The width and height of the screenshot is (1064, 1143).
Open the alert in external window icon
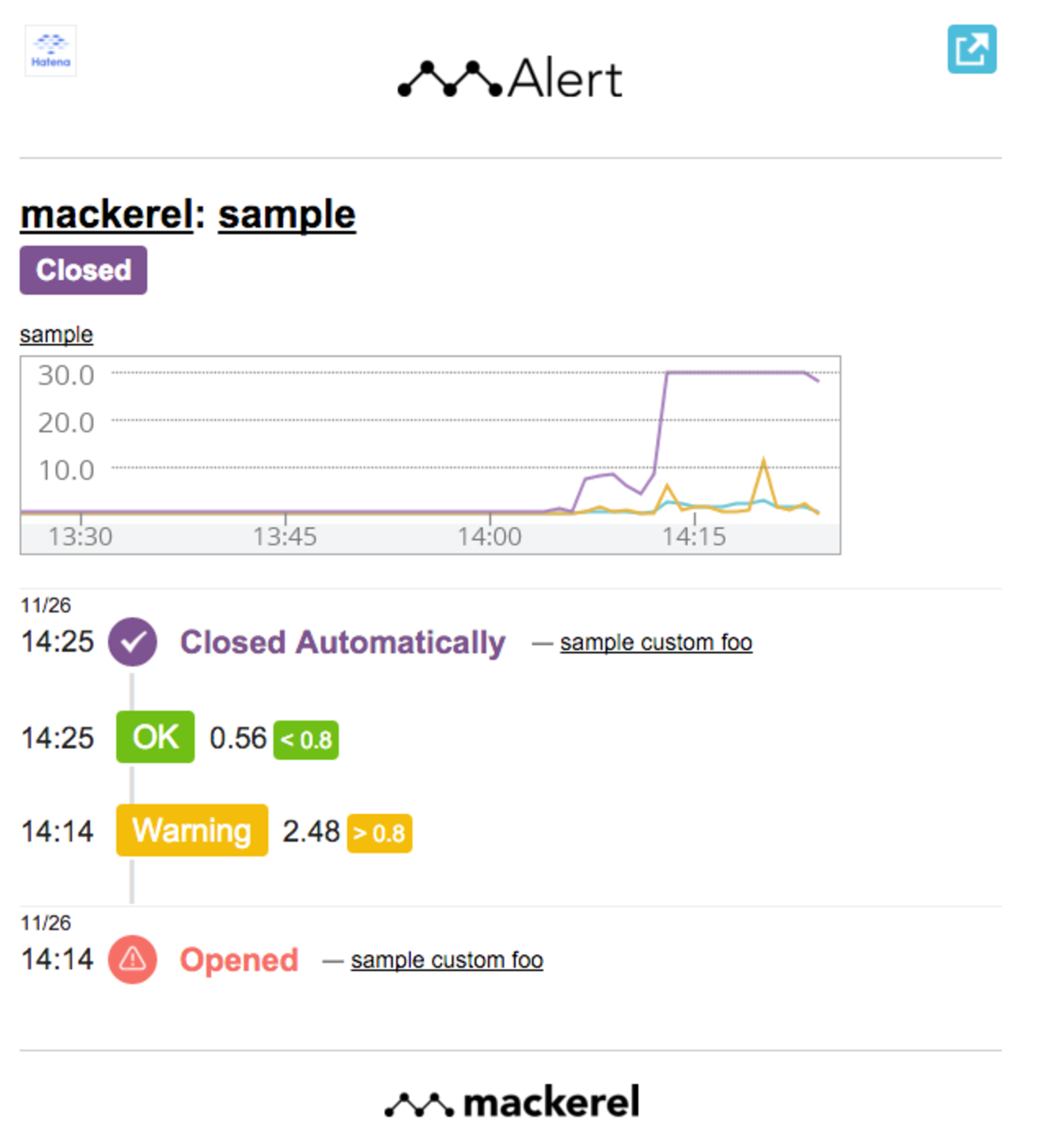coord(972,49)
